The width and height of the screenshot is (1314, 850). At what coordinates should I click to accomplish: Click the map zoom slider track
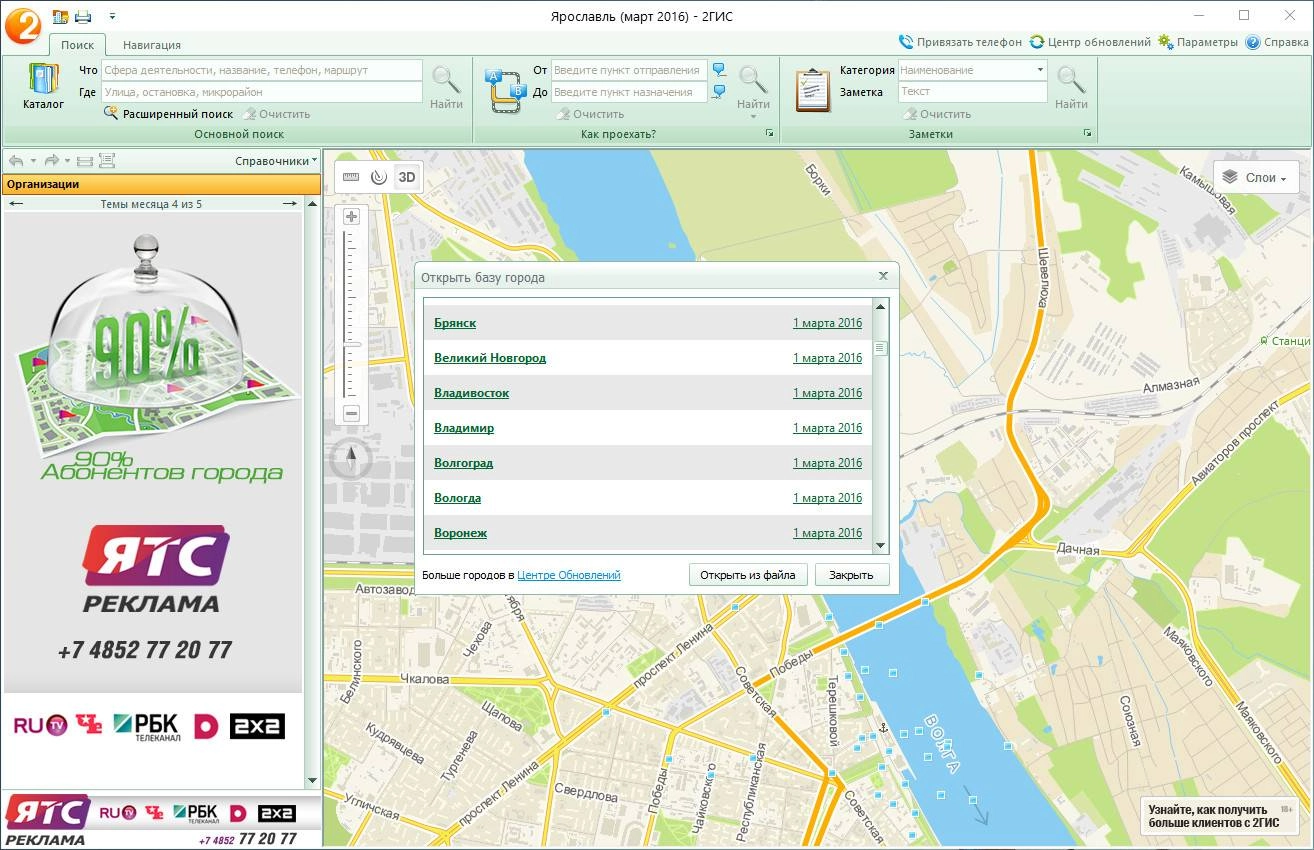tap(351, 315)
